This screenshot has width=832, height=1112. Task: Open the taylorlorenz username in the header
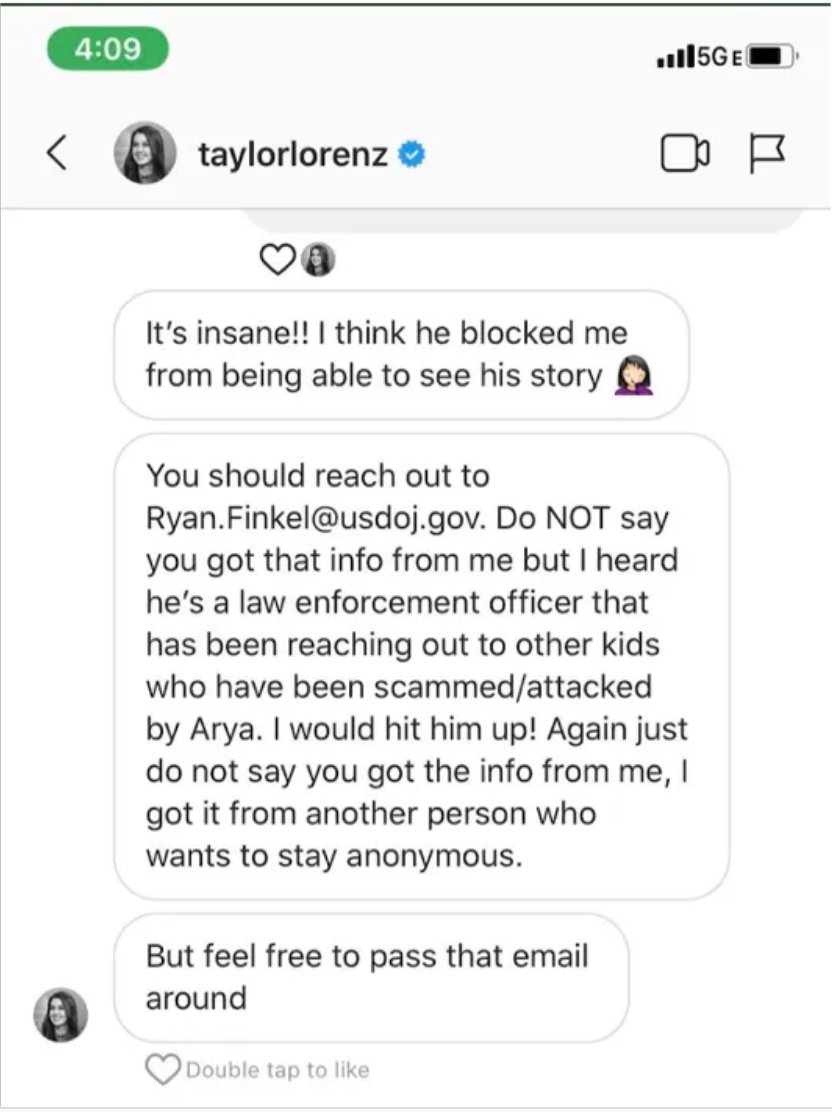pos(292,155)
